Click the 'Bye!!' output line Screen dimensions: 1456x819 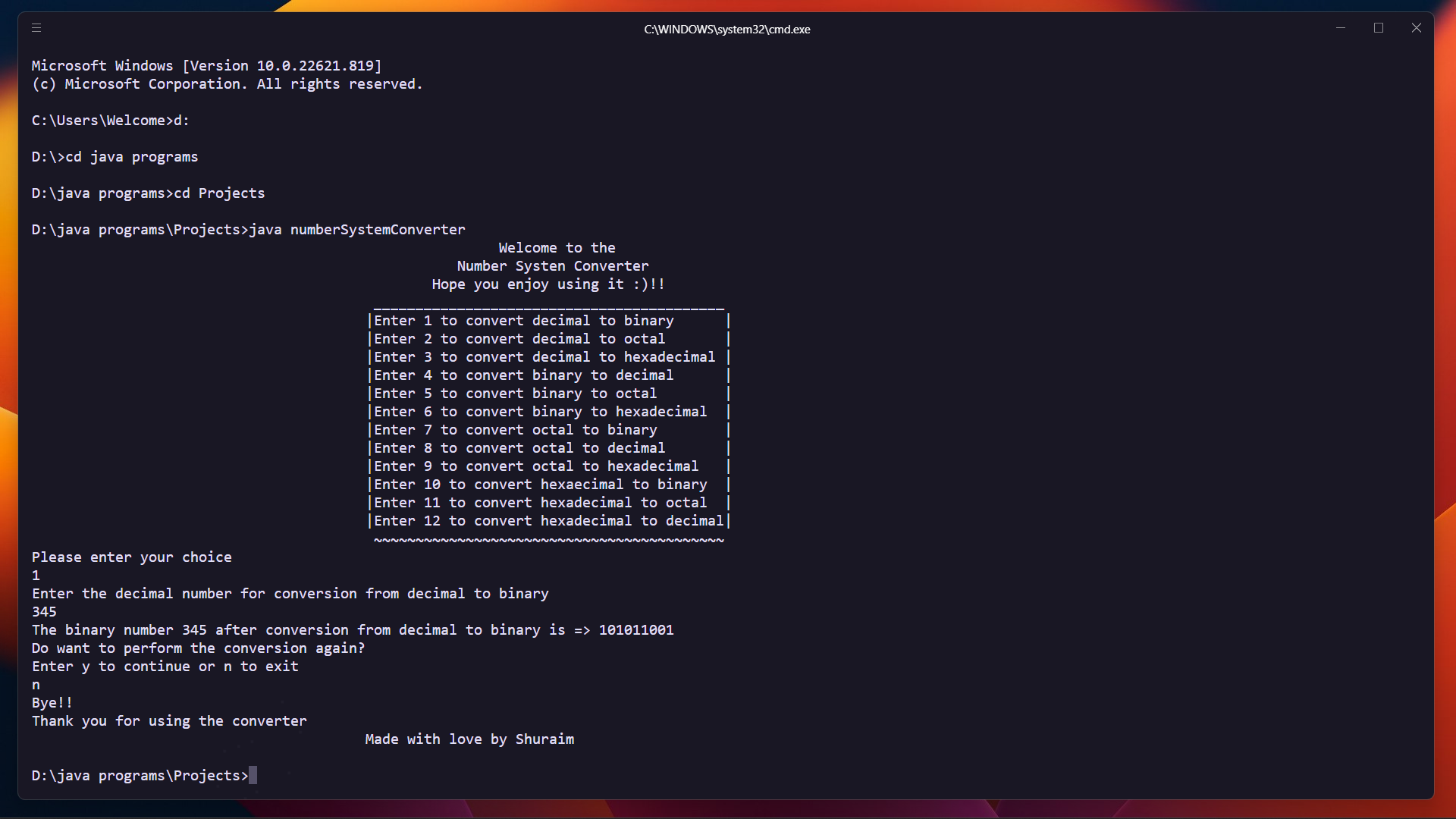(x=51, y=702)
